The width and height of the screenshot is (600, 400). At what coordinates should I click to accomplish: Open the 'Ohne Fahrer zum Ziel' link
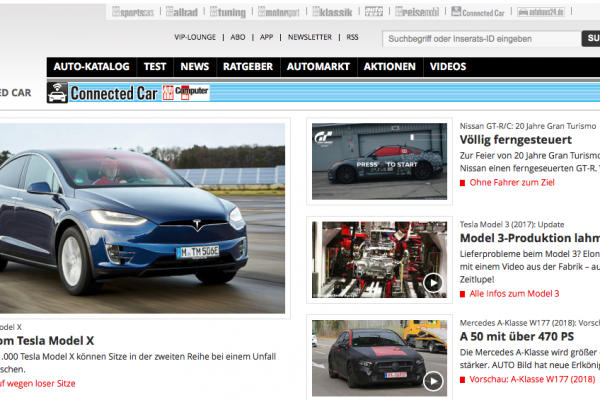pos(512,183)
